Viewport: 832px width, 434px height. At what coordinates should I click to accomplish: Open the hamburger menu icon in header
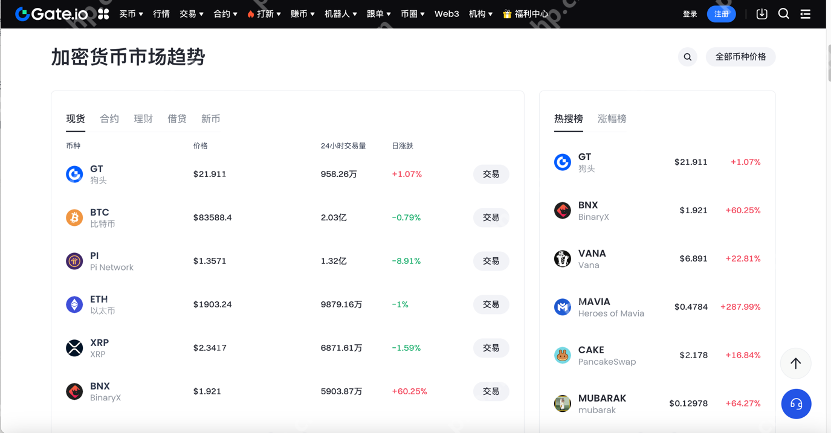[x=807, y=14]
